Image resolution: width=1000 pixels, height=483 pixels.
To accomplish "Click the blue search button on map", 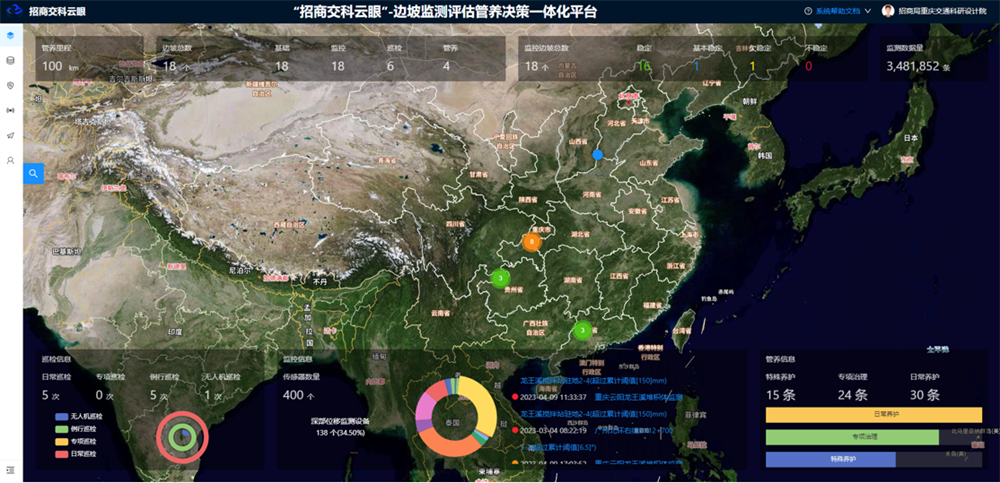I will click(x=33, y=173).
